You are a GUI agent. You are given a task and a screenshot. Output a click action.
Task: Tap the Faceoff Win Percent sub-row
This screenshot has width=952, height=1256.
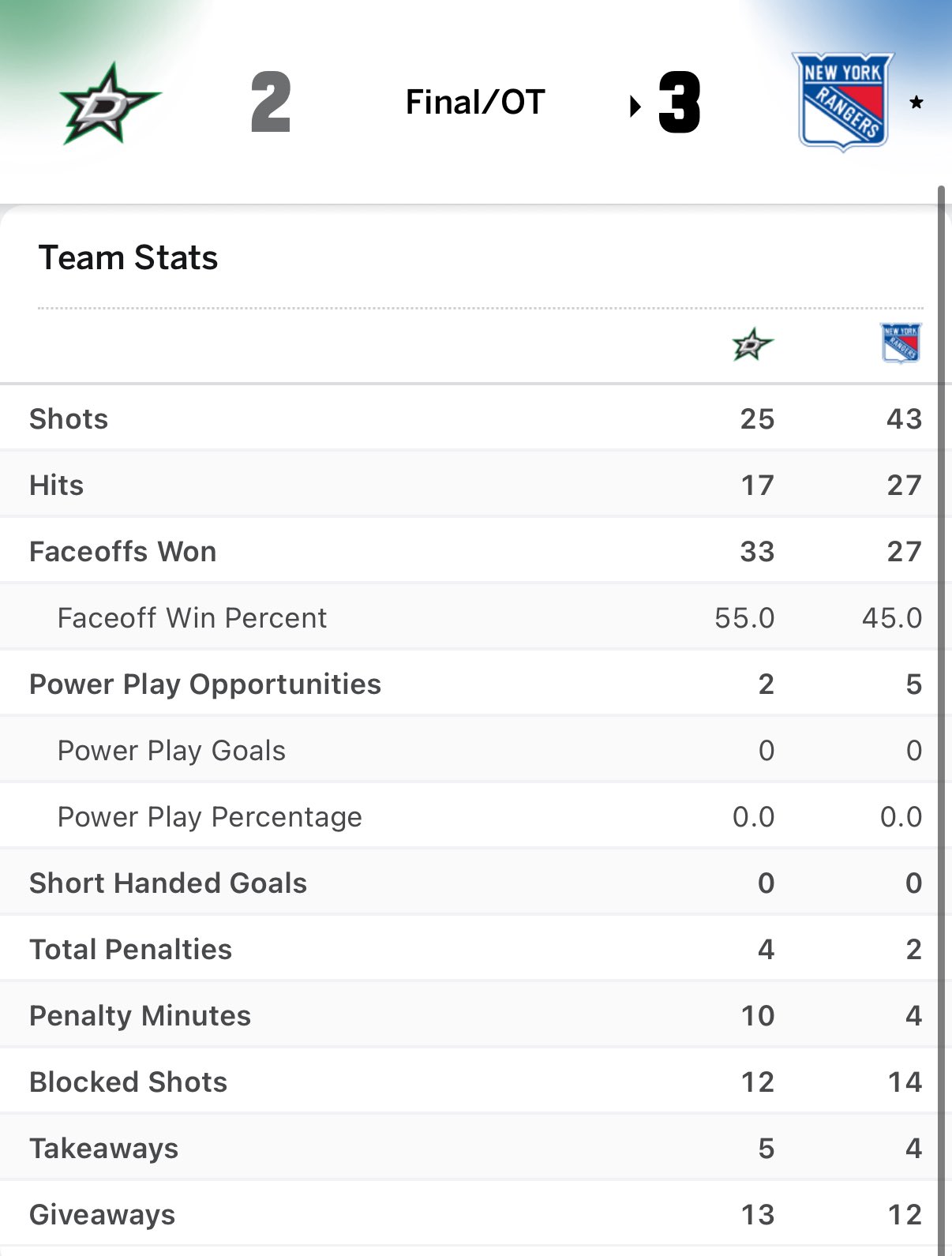point(192,618)
